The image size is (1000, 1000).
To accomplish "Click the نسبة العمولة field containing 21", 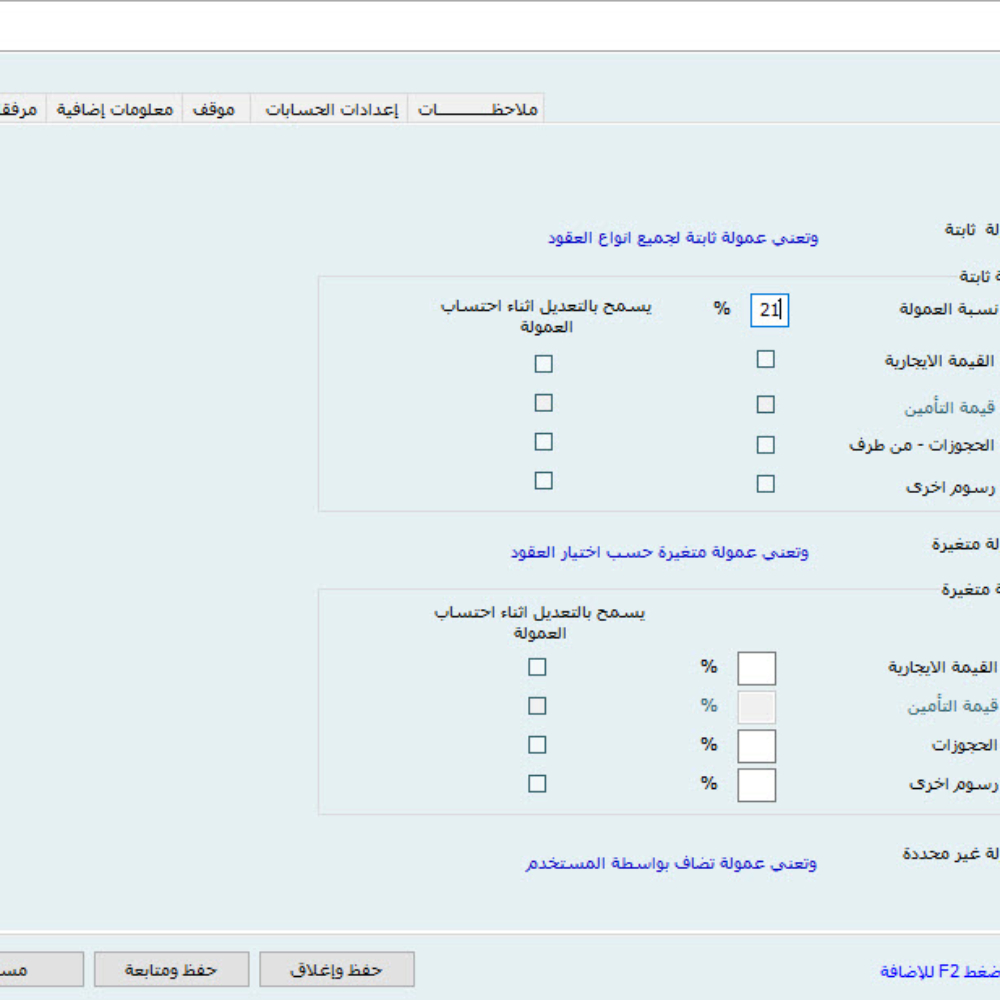I will [769, 311].
